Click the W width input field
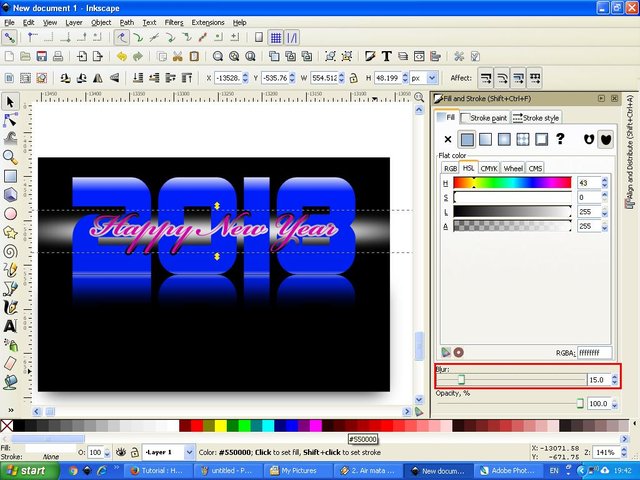The height and width of the screenshot is (480, 640). 324,78
